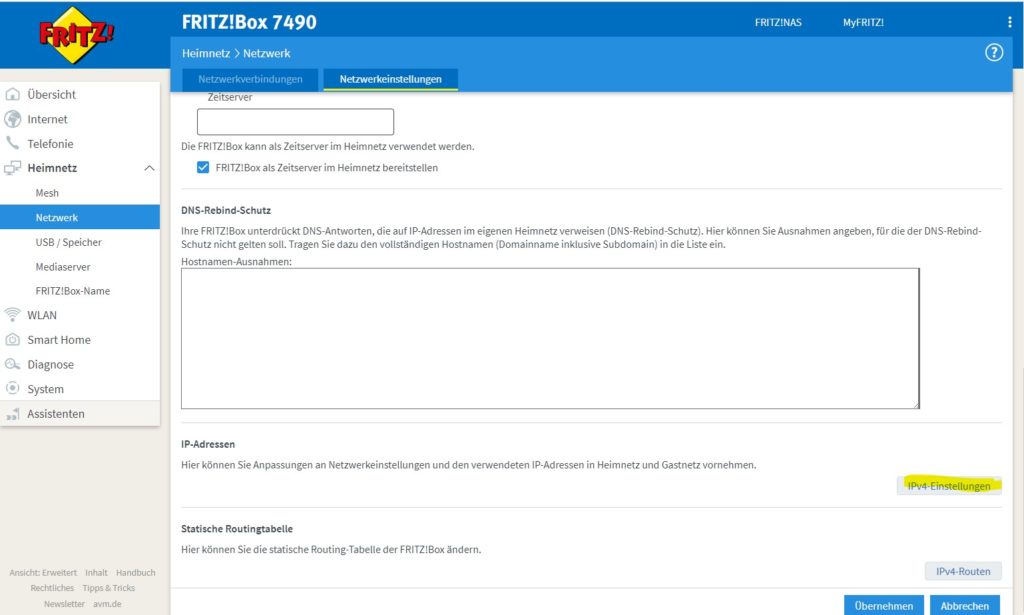Expand the System sidebar section
Image resolution: width=1024 pixels, height=615 pixels.
tap(45, 389)
